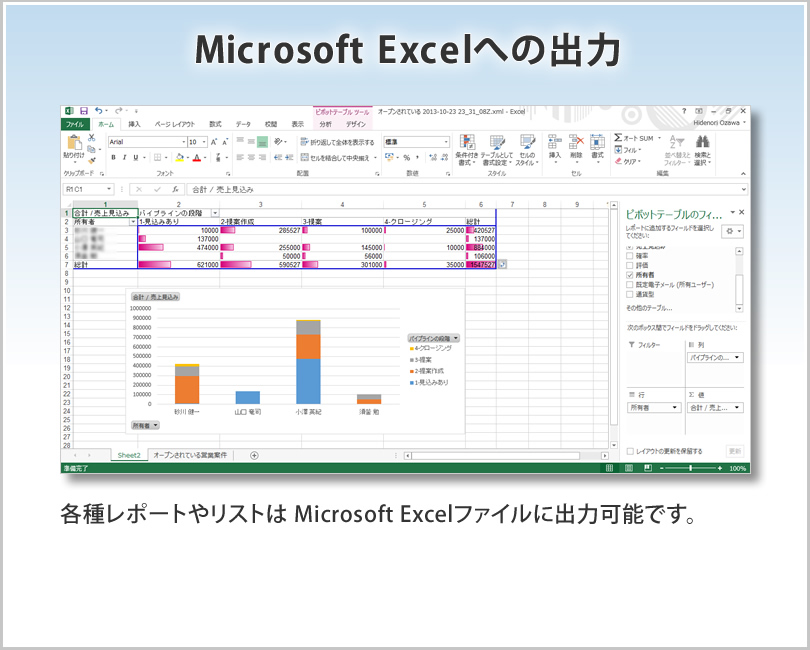Viewport: 810px width, 650px height.
Task: Click the zoom in plus button
Action: coord(720,468)
